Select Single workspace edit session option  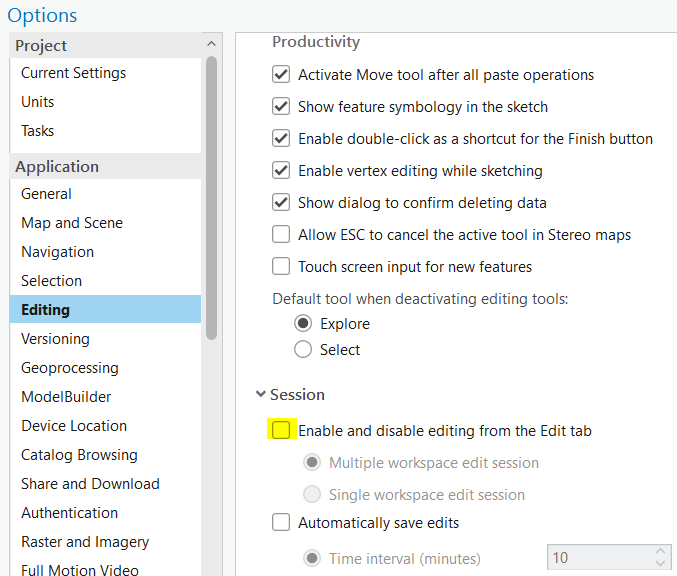(x=312, y=494)
